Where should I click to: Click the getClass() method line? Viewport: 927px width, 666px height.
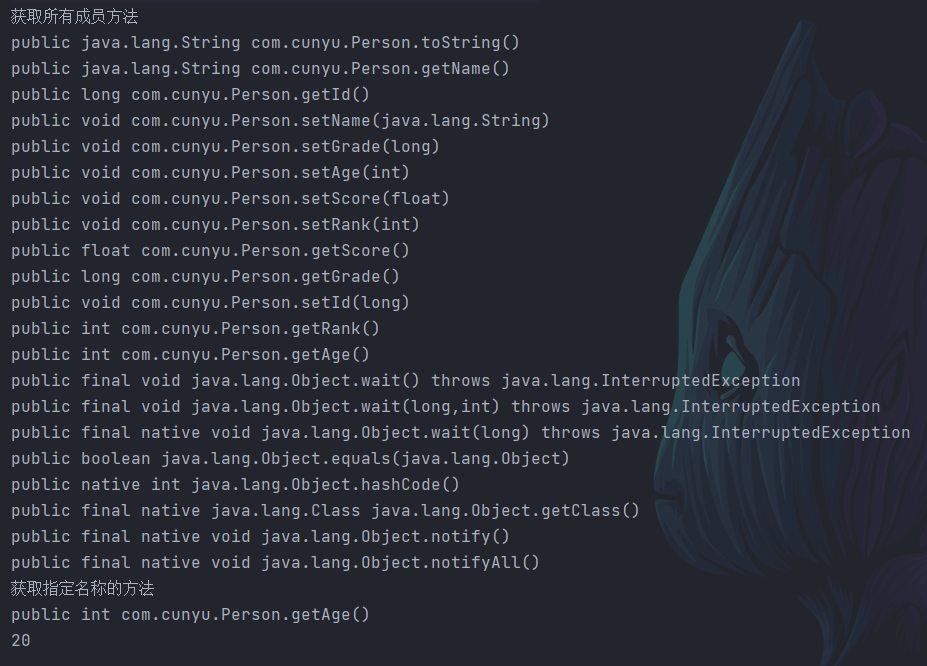coord(325,511)
